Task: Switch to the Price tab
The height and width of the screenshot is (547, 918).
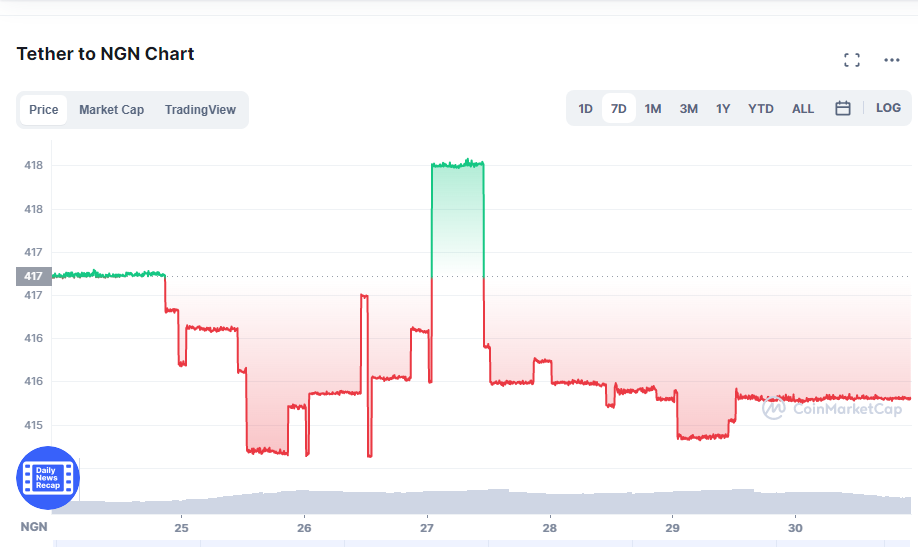Action: tap(44, 110)
